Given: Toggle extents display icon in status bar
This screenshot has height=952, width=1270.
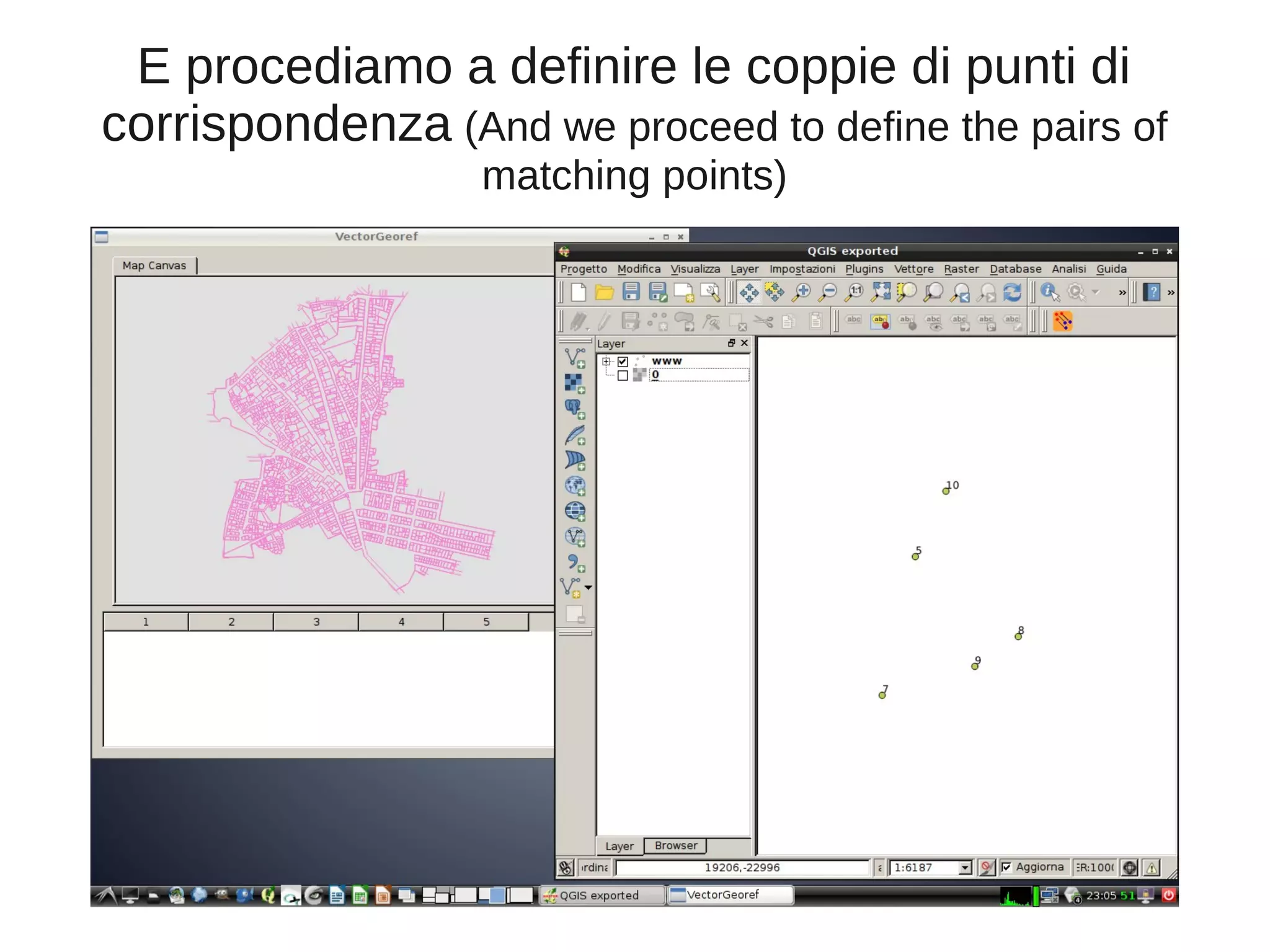Looking at the screenshot, I should [566, 867].
